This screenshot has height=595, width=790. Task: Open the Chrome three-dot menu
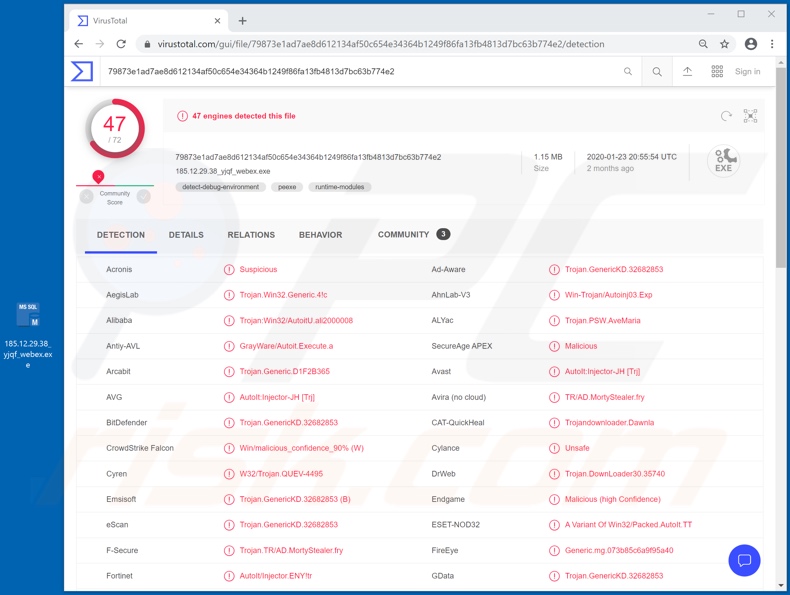(x=772, y=44)
